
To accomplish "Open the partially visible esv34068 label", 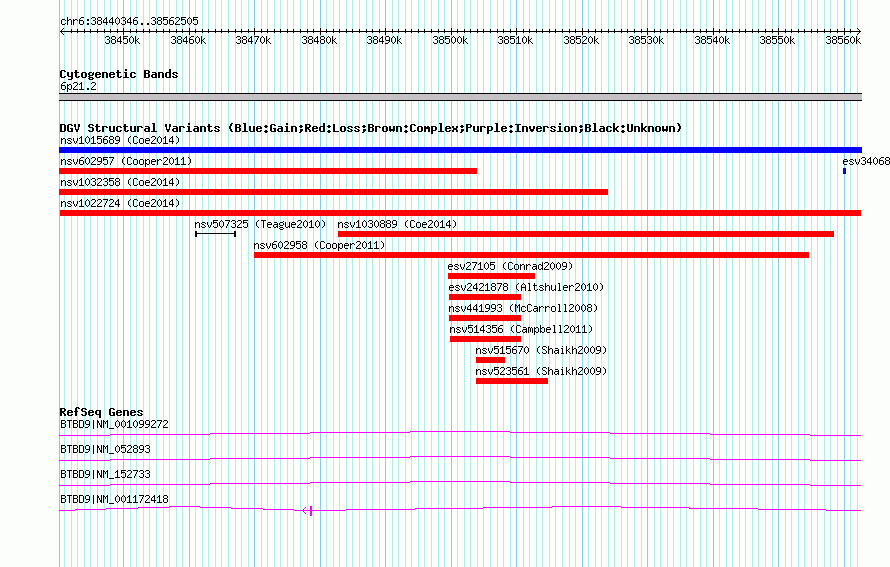I will pyautogui.click(x=866, y=161).
